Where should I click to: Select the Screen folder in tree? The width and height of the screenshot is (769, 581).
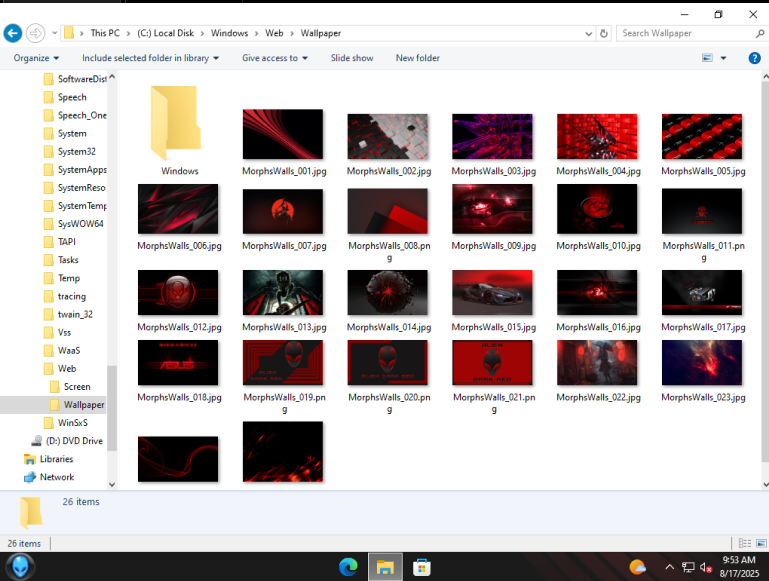point(77,387)
